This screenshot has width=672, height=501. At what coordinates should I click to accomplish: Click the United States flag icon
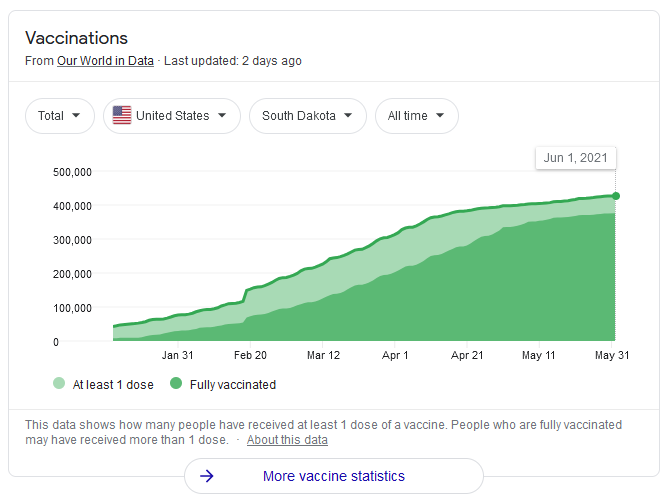tap(122, 115)
